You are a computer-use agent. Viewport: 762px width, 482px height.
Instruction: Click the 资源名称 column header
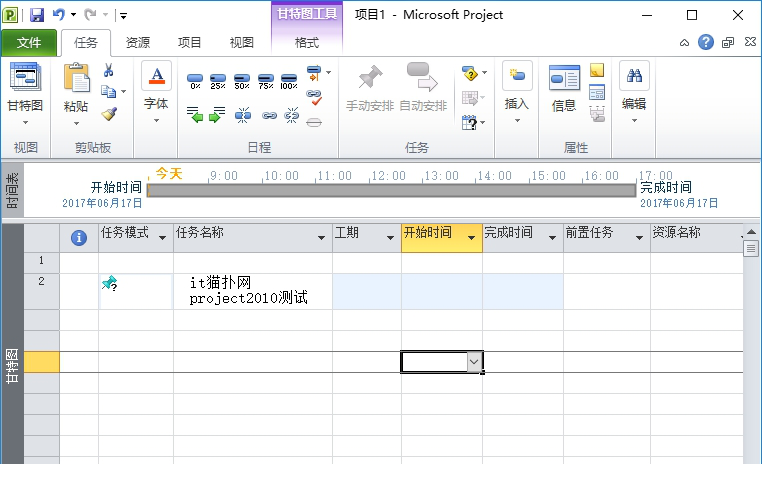(x=696, y=238)
